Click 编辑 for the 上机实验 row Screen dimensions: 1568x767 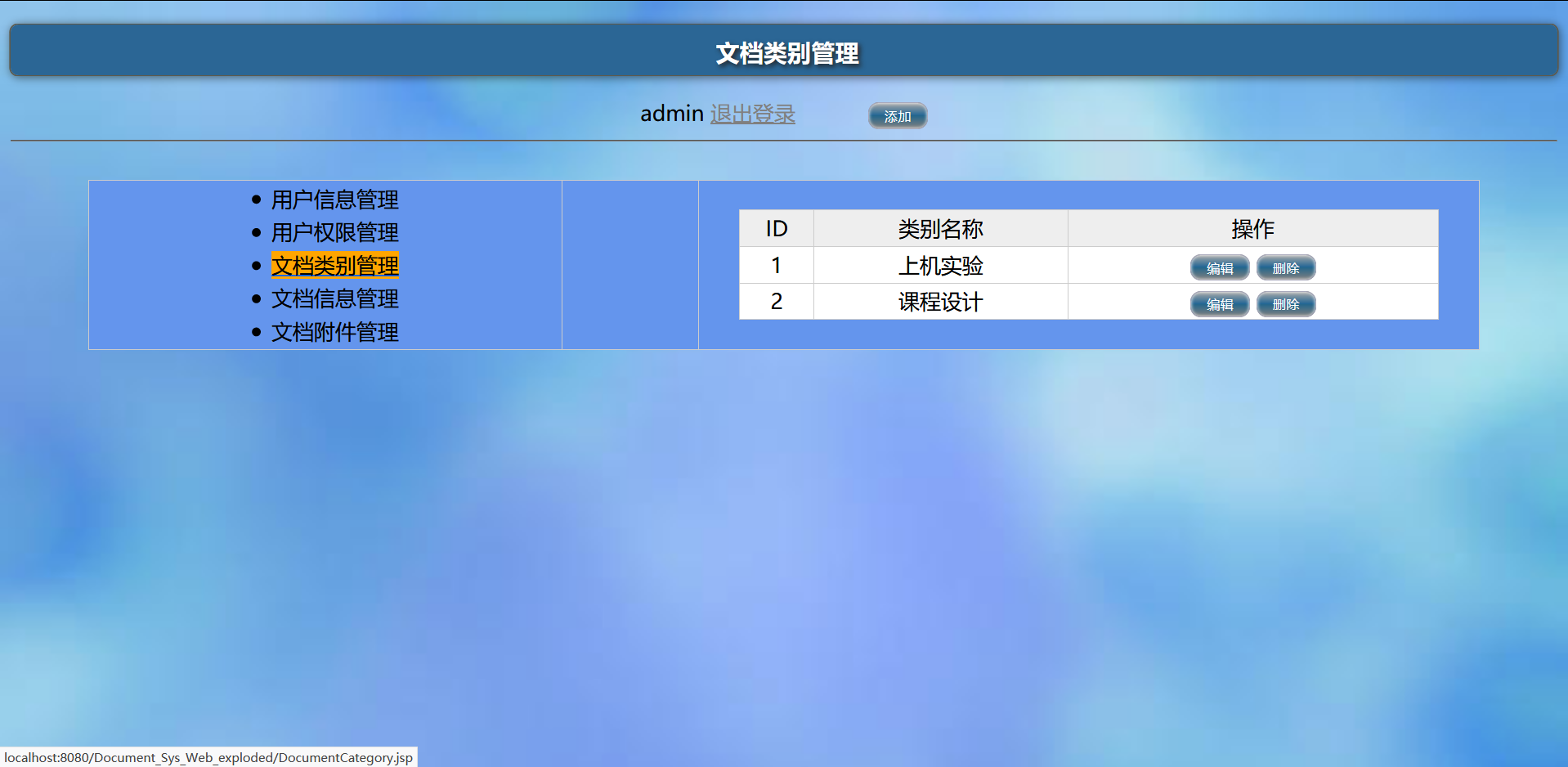pos(1220,268)
